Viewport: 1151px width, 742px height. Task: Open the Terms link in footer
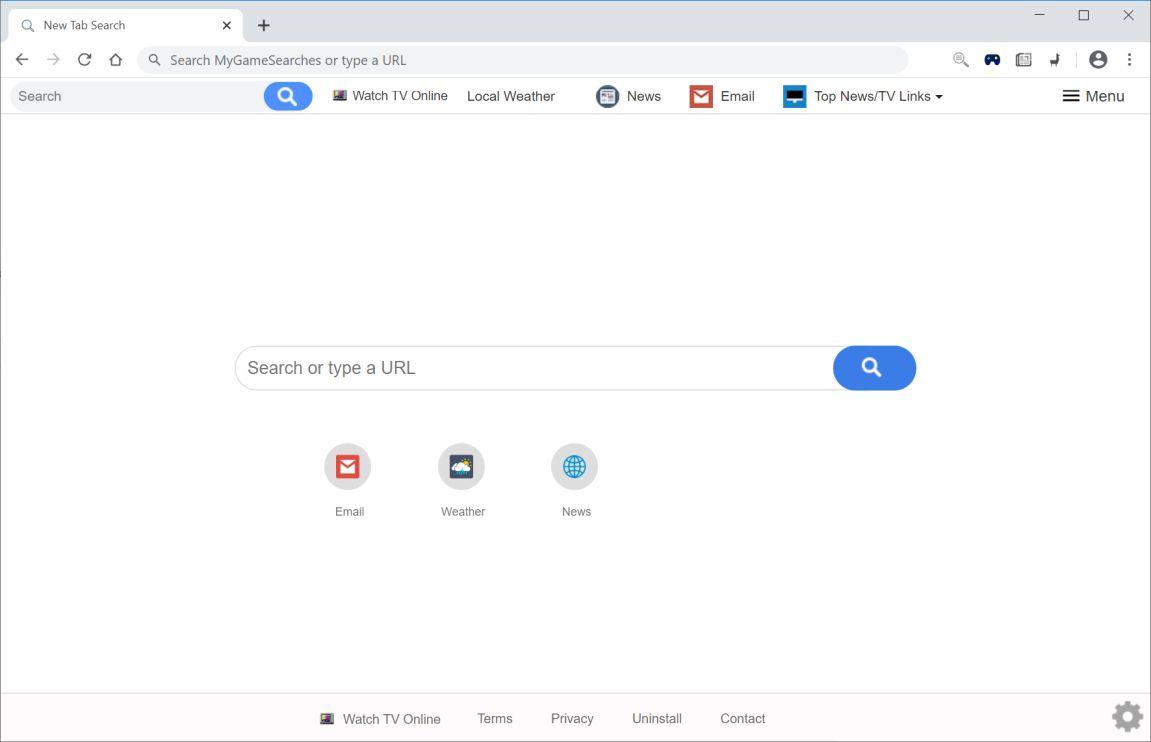click(495, 719)
